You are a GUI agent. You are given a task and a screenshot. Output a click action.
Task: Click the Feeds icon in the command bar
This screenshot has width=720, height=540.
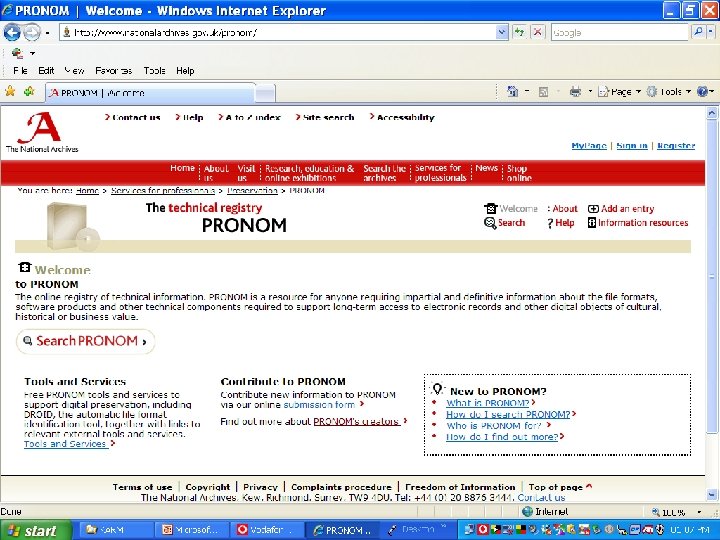click(x=543, y=92)
